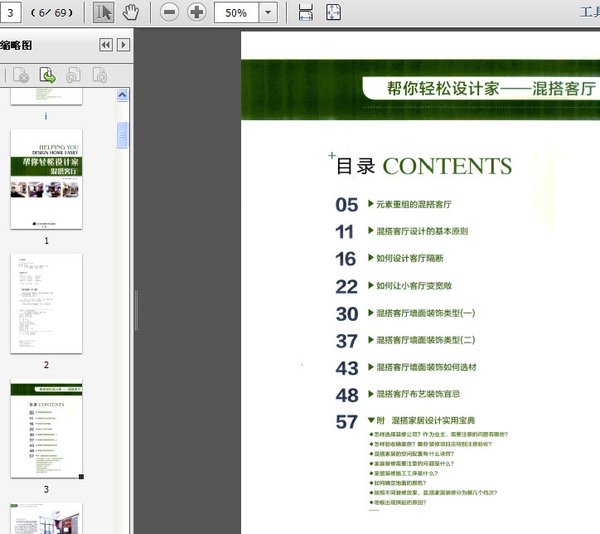Viewport: 600px width, 534px height.
Task: Click the delete page icon in thumbnails toolbar
Action: [x=21, y=74]
